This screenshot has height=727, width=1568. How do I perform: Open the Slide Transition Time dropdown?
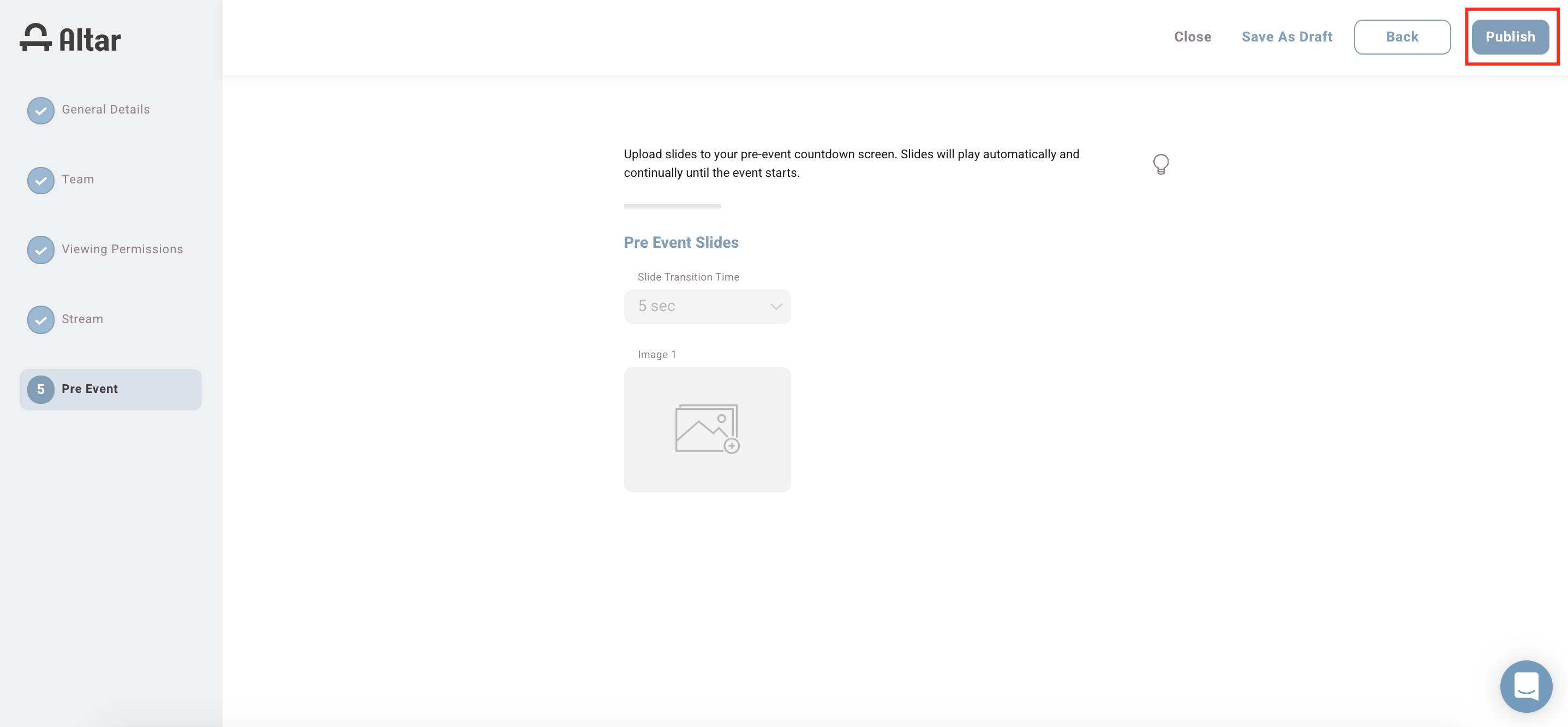click(x=707, y=306)
